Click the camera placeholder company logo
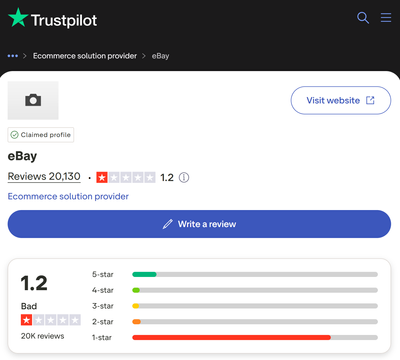 [33, 100]
